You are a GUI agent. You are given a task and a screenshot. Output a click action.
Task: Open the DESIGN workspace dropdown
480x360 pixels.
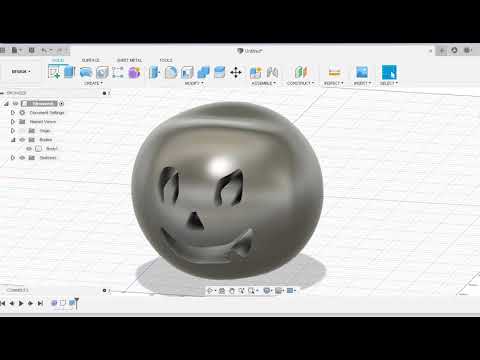[x=21, y=72]
